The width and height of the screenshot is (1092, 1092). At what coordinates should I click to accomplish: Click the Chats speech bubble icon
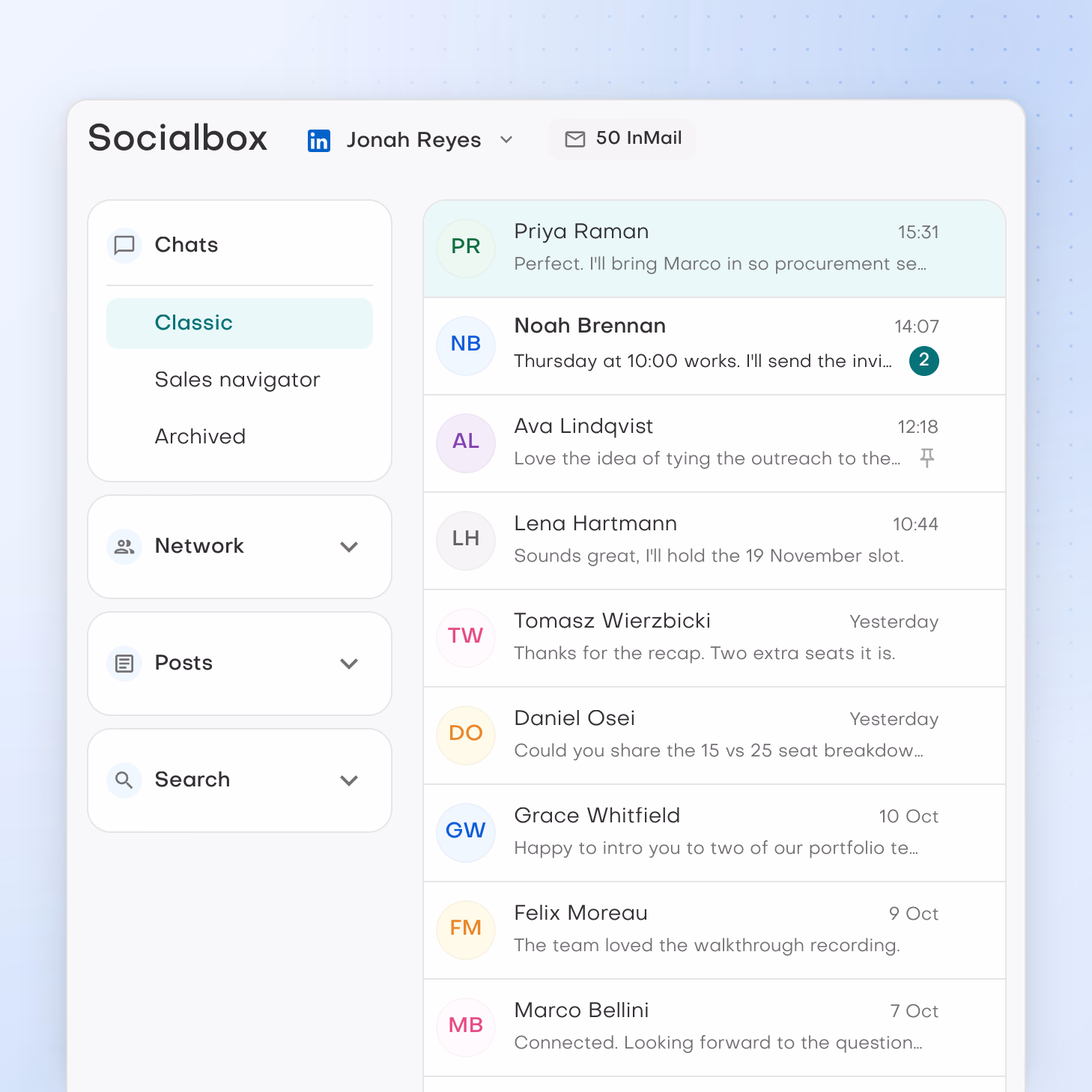[x=124, y=245]
